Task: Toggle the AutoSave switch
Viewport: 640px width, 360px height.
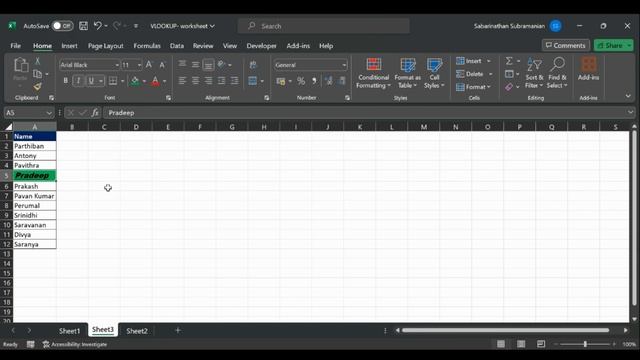Action: coord(62,26)
